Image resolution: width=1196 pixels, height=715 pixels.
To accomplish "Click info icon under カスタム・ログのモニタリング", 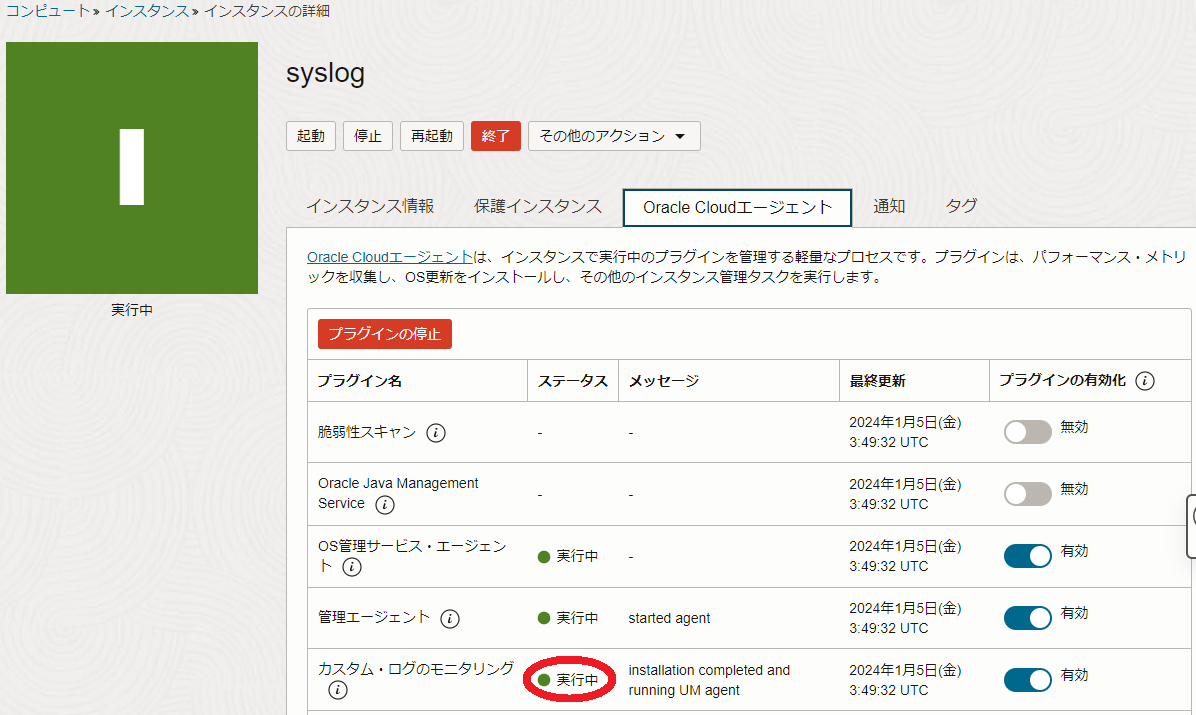I will tap(338, 690).
